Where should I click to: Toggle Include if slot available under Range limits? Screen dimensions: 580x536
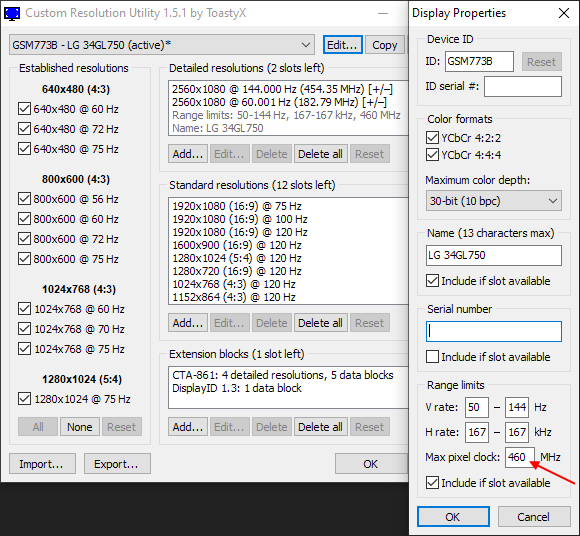point(432,483)
